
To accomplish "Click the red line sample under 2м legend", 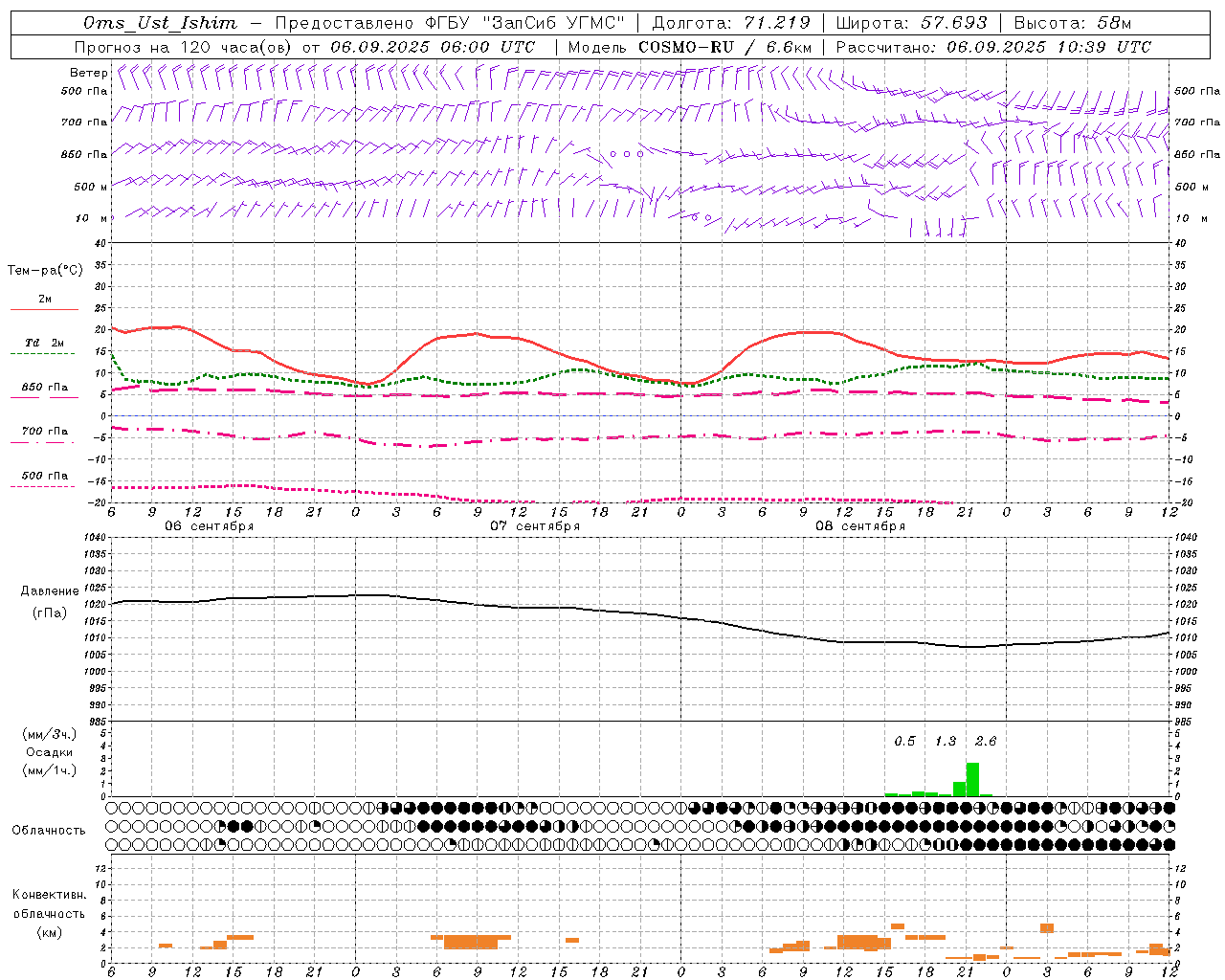I will point(44,310).
